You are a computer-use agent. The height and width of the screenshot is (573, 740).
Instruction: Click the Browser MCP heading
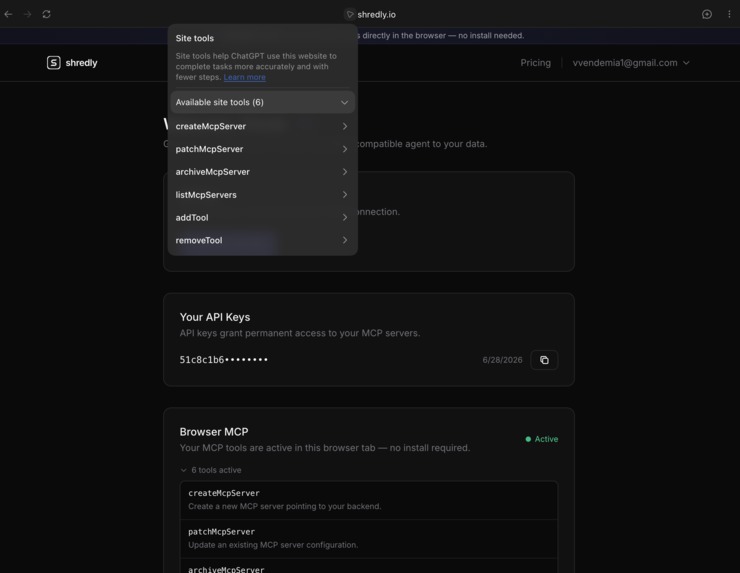(214, 432)
